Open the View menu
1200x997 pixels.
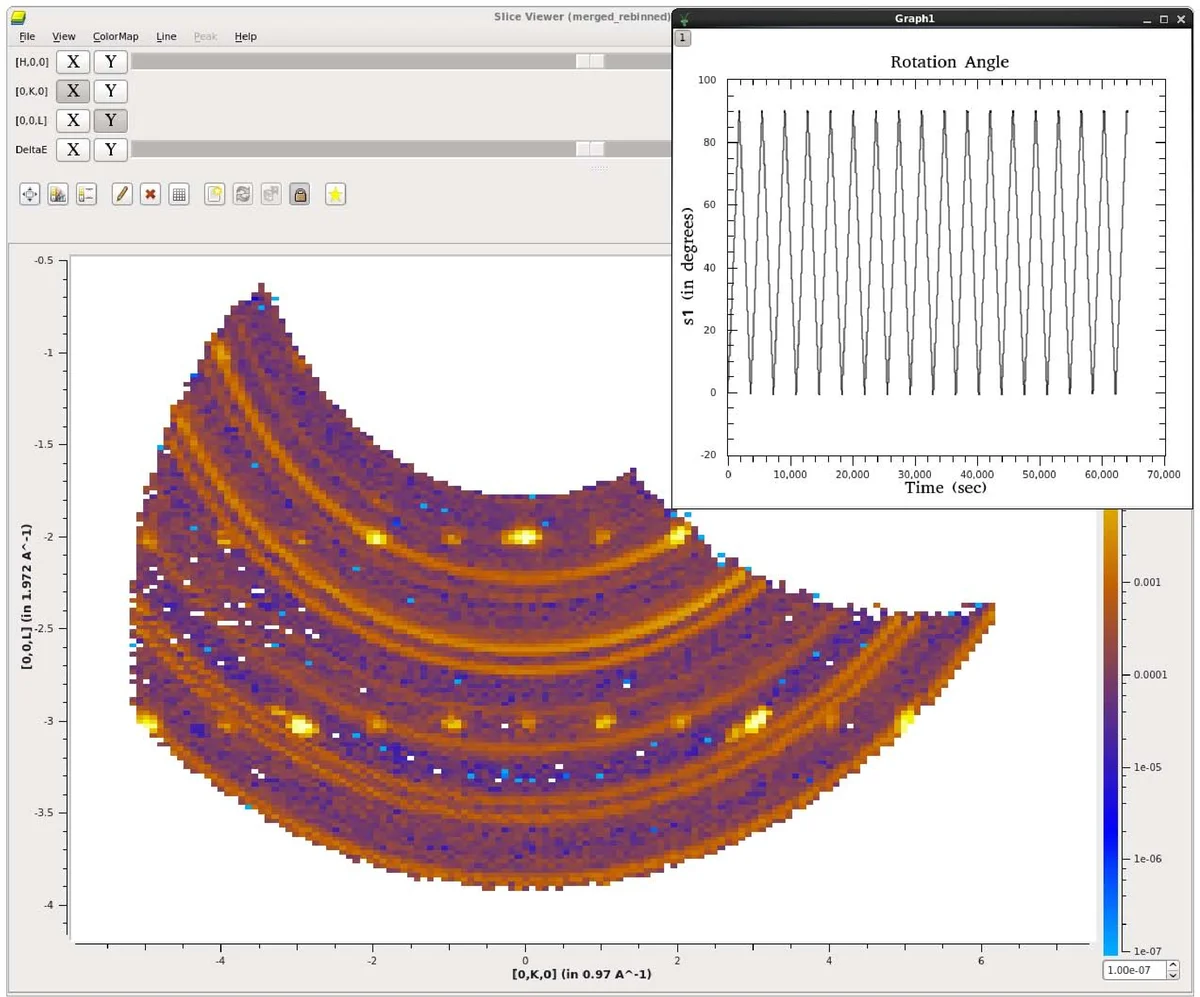(63, 36)
